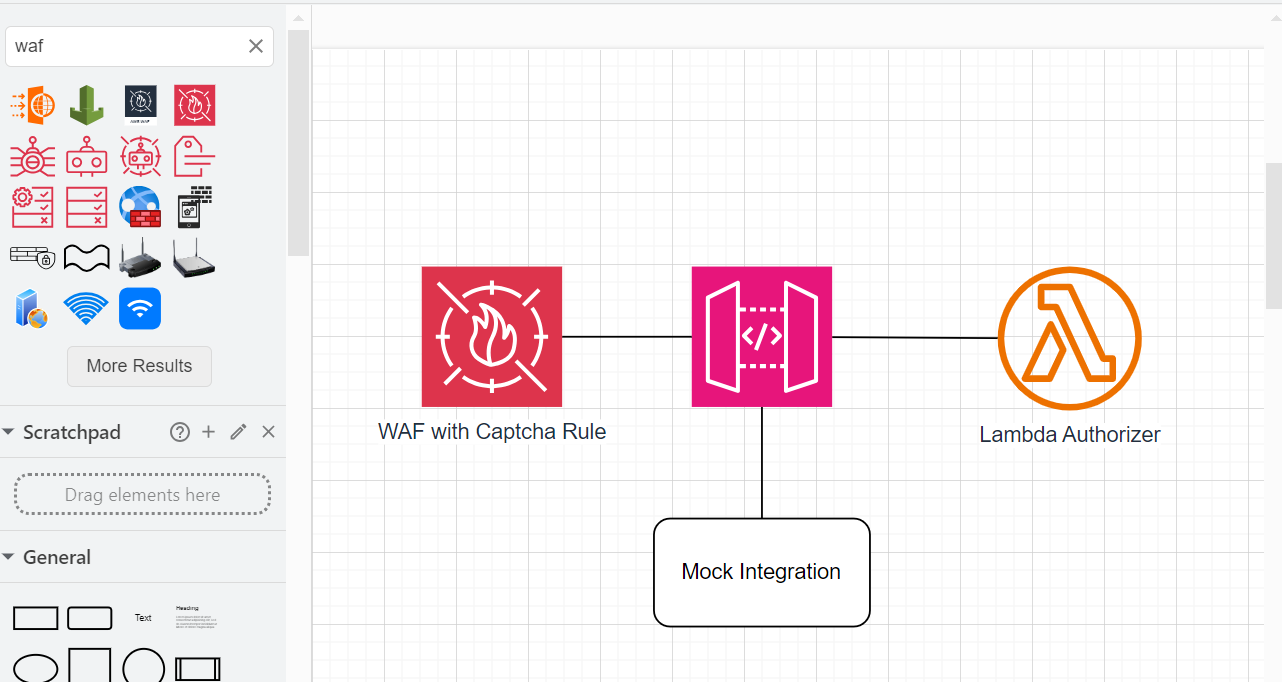Select the red bad bot spider icon
Image resolution: width=1282 pixels, height=682 pixels.
pyautogui.click(x=32, y=157)
